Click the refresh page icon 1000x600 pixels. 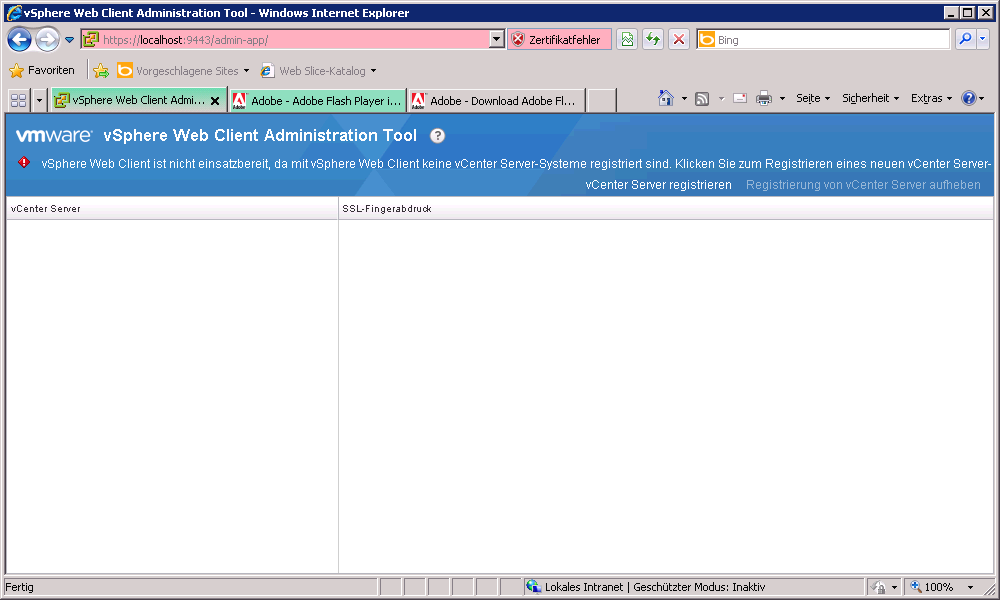coord(653,40)
